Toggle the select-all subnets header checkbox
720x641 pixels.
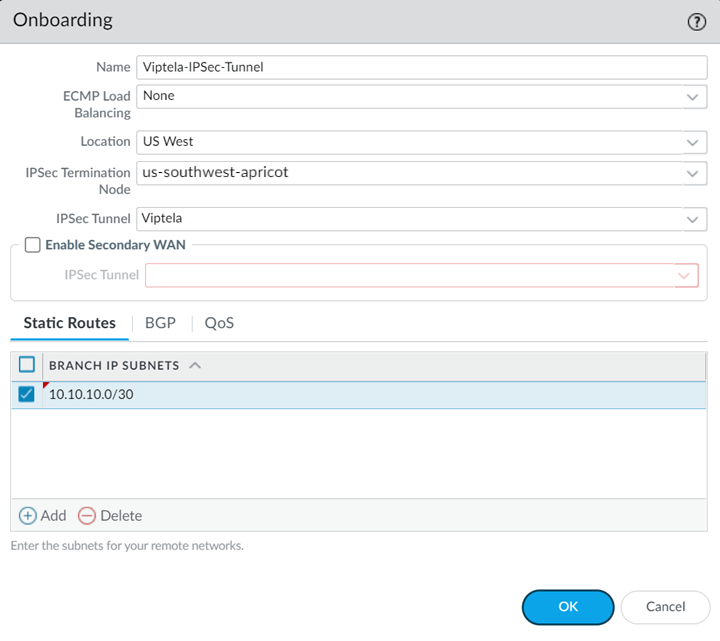point(27,365)
